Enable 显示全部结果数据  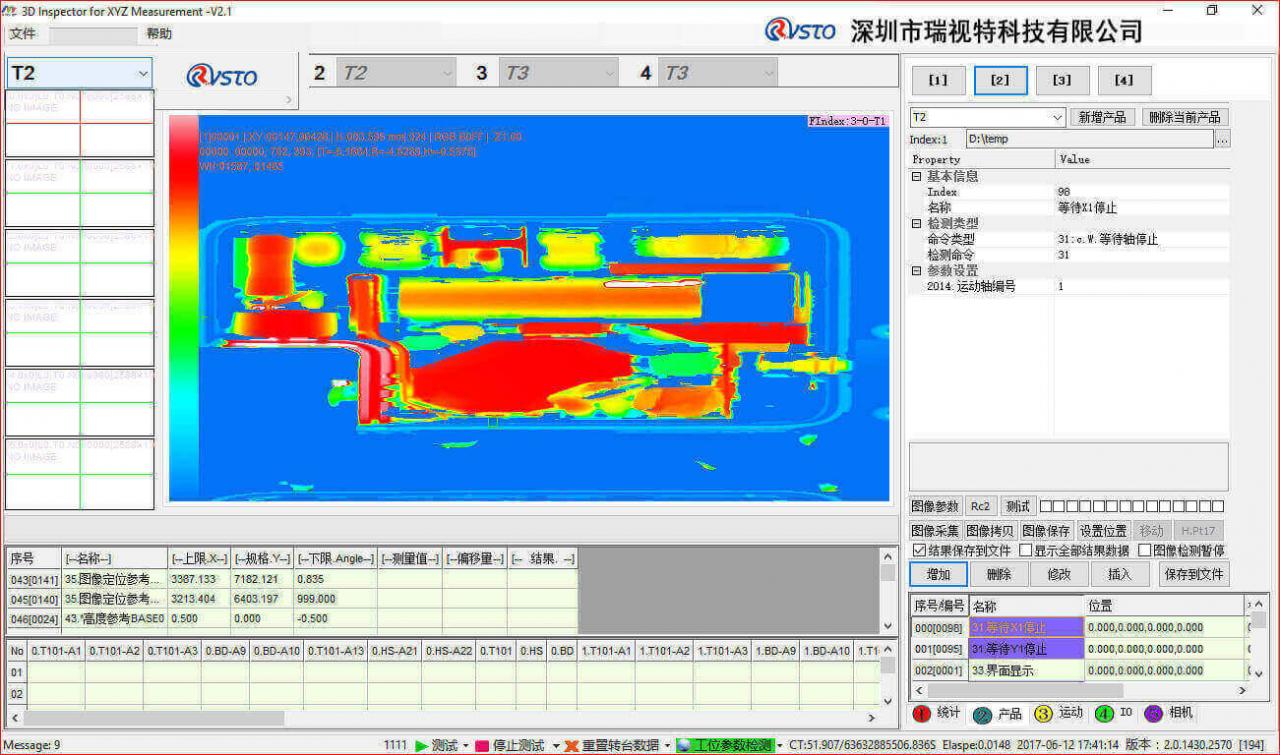(x=1026, y=549)
